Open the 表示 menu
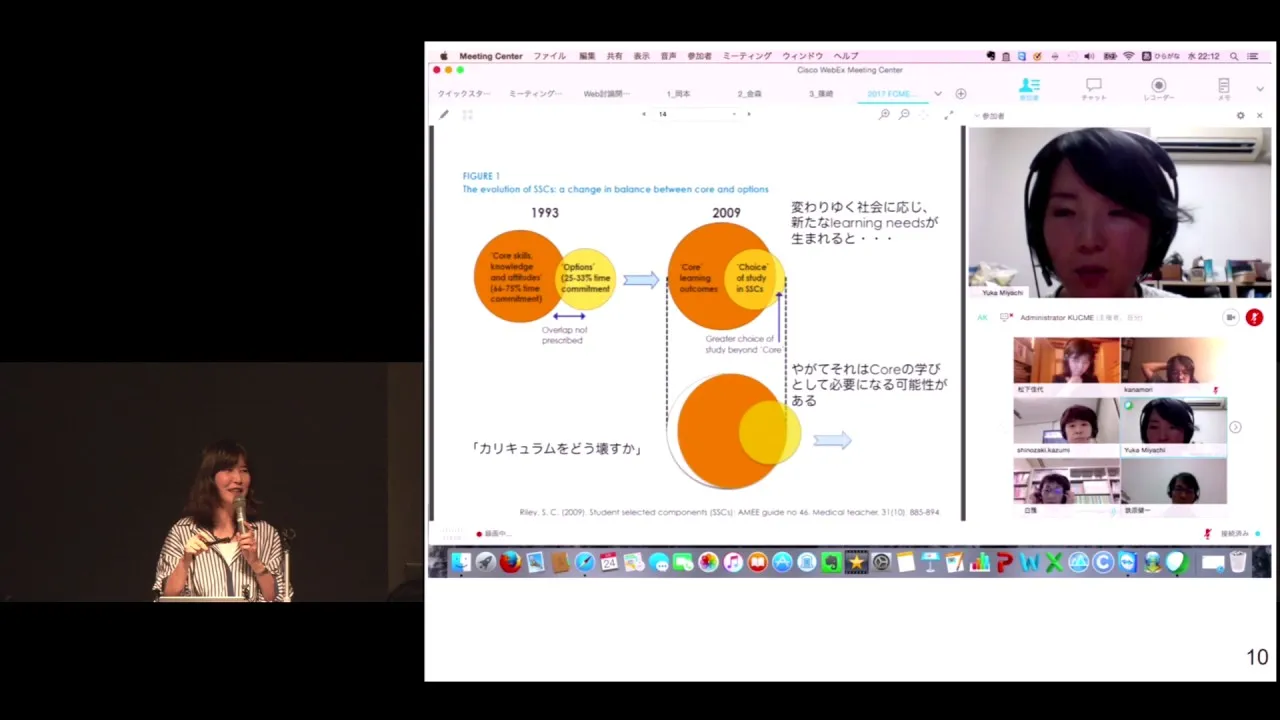Image resolution: width=1280 pixels, height=720 pixels. click(641, 56)
